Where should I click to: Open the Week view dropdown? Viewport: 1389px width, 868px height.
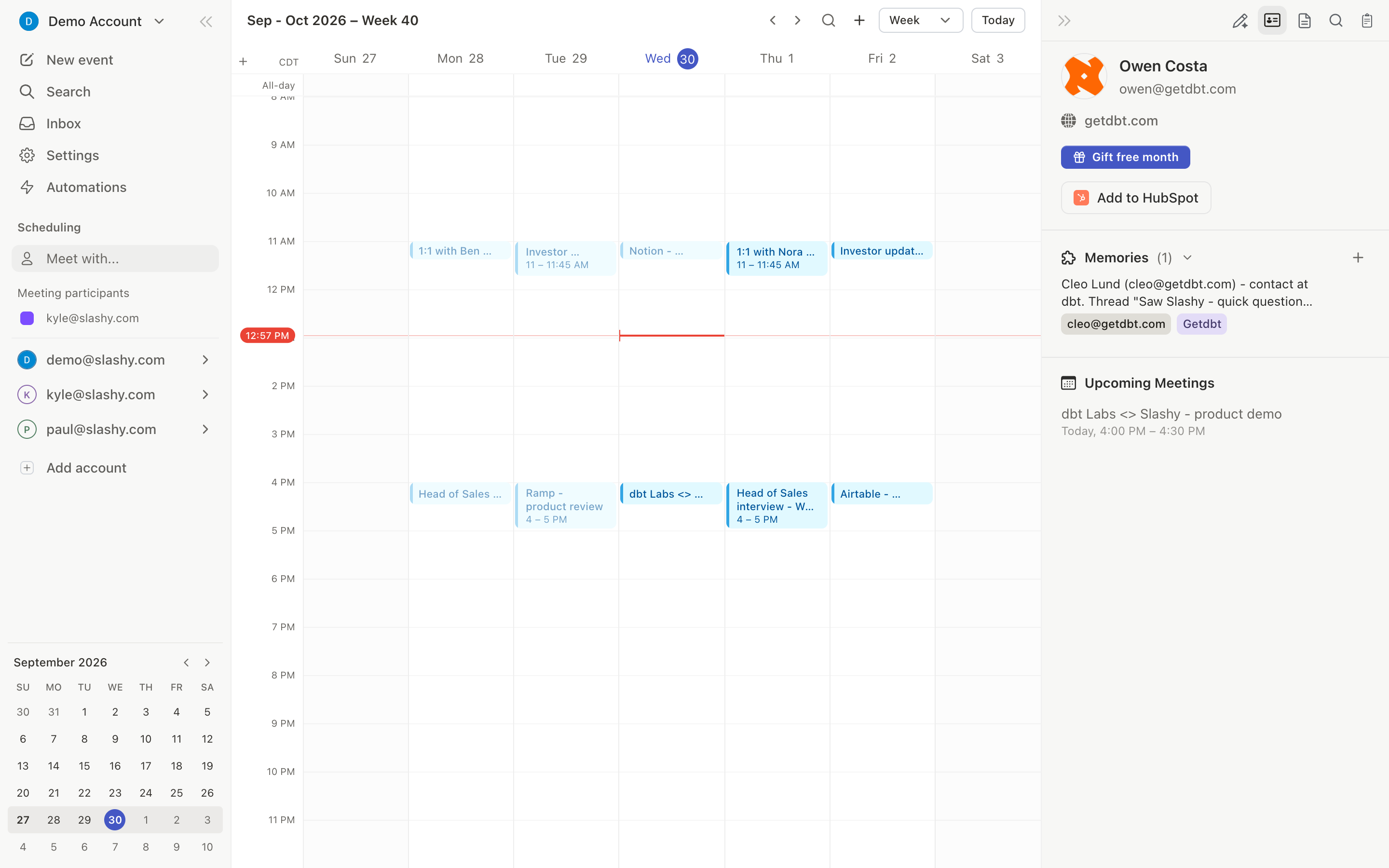tap(921, 21)
